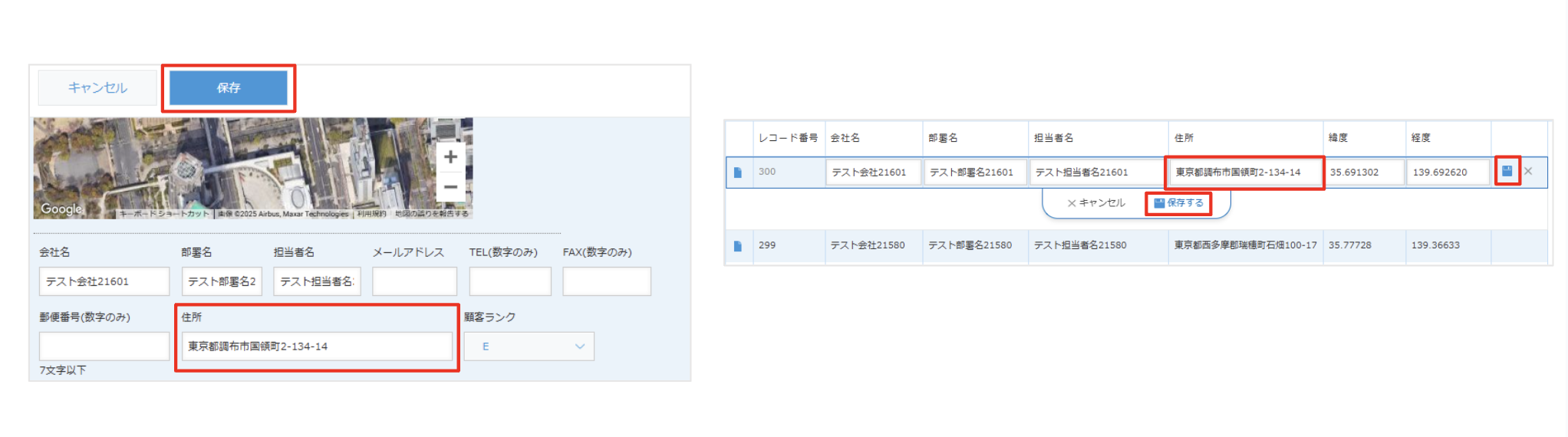Viewport: 1568px width, 437px height.
Task: Click the 会社名 input field in the form
Action: (x=104, y=281)
